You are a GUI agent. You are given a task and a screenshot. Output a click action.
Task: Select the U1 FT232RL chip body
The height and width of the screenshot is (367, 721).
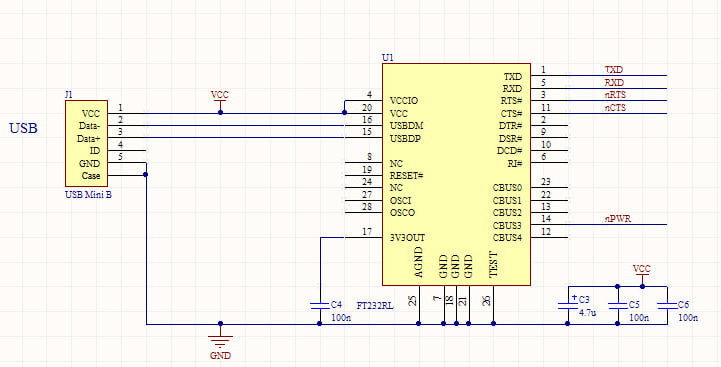pos(456,174)
